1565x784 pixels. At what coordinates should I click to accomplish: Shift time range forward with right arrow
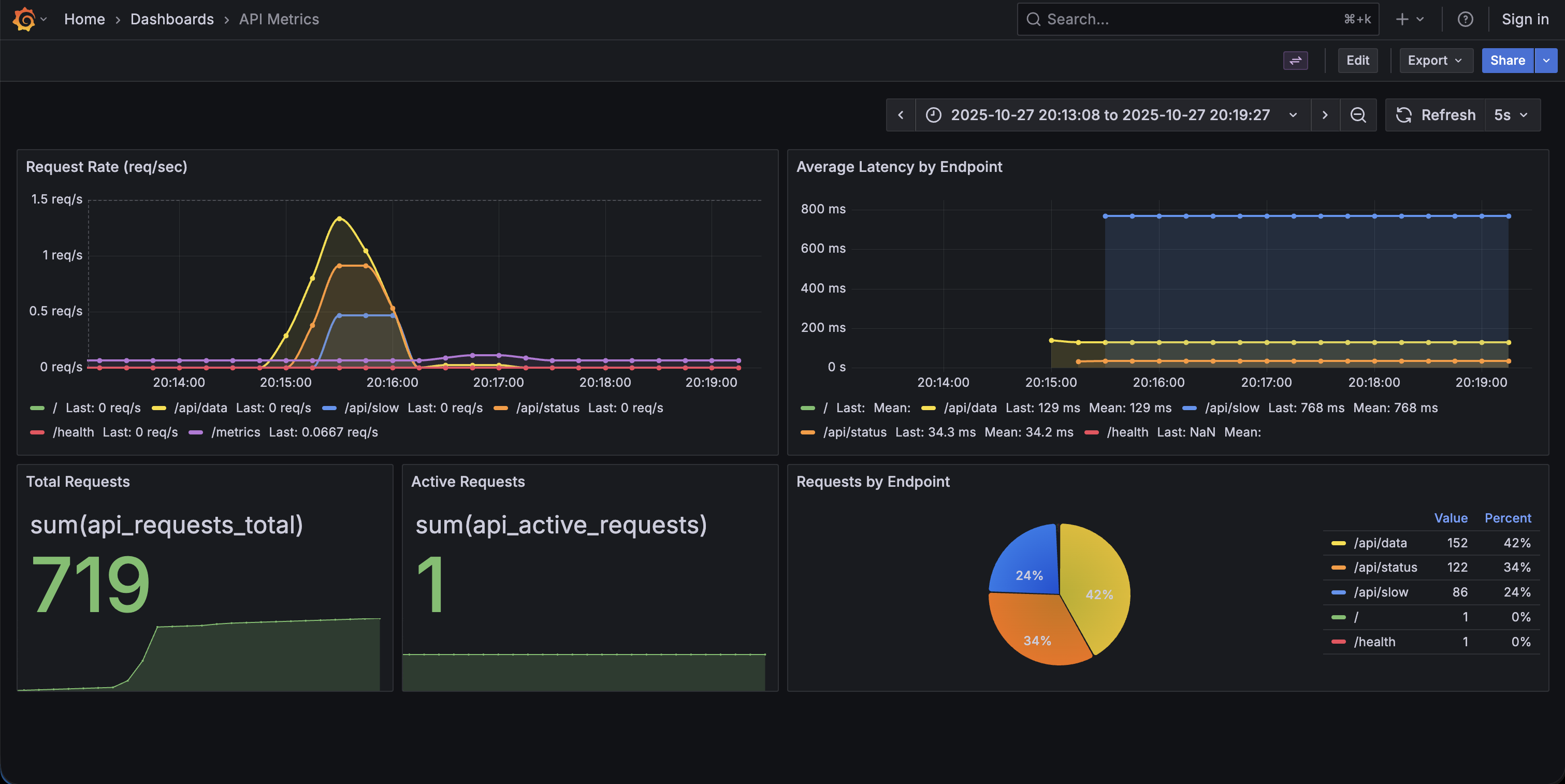tap(1325, 115)
